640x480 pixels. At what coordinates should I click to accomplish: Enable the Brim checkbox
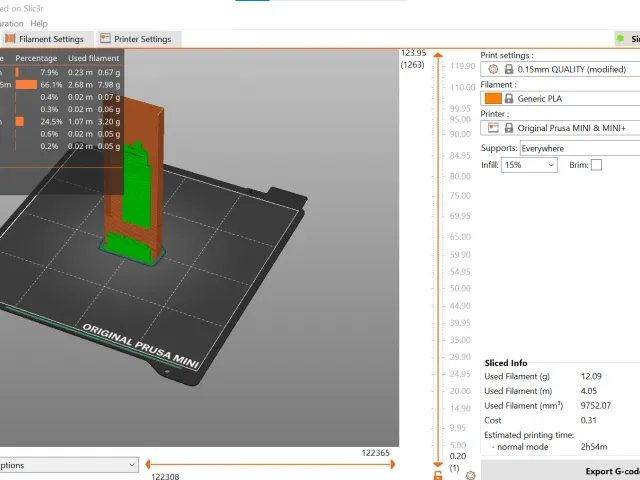click(x=596, y=165)
